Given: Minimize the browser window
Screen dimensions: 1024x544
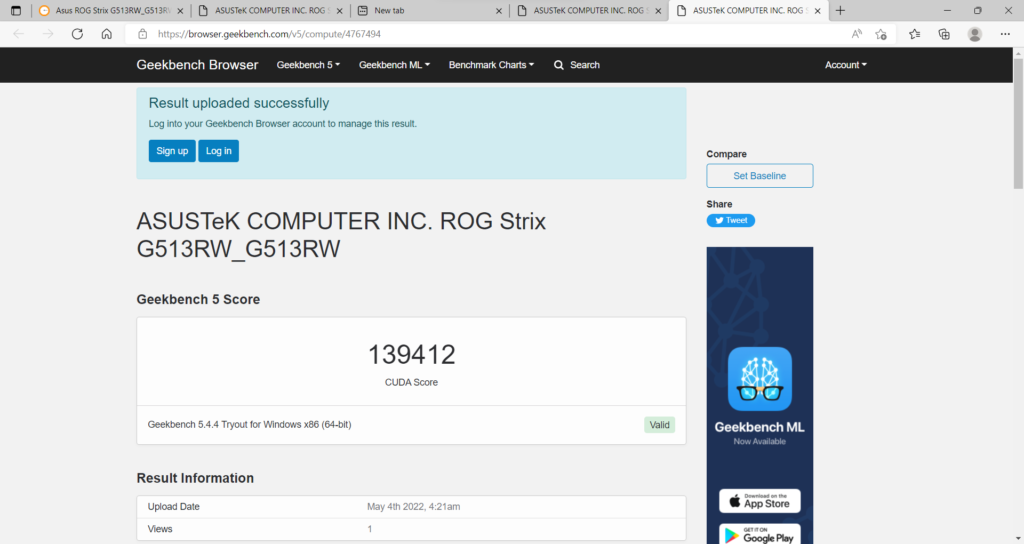Looking at the screenshot, I should [x=947, y=10].
